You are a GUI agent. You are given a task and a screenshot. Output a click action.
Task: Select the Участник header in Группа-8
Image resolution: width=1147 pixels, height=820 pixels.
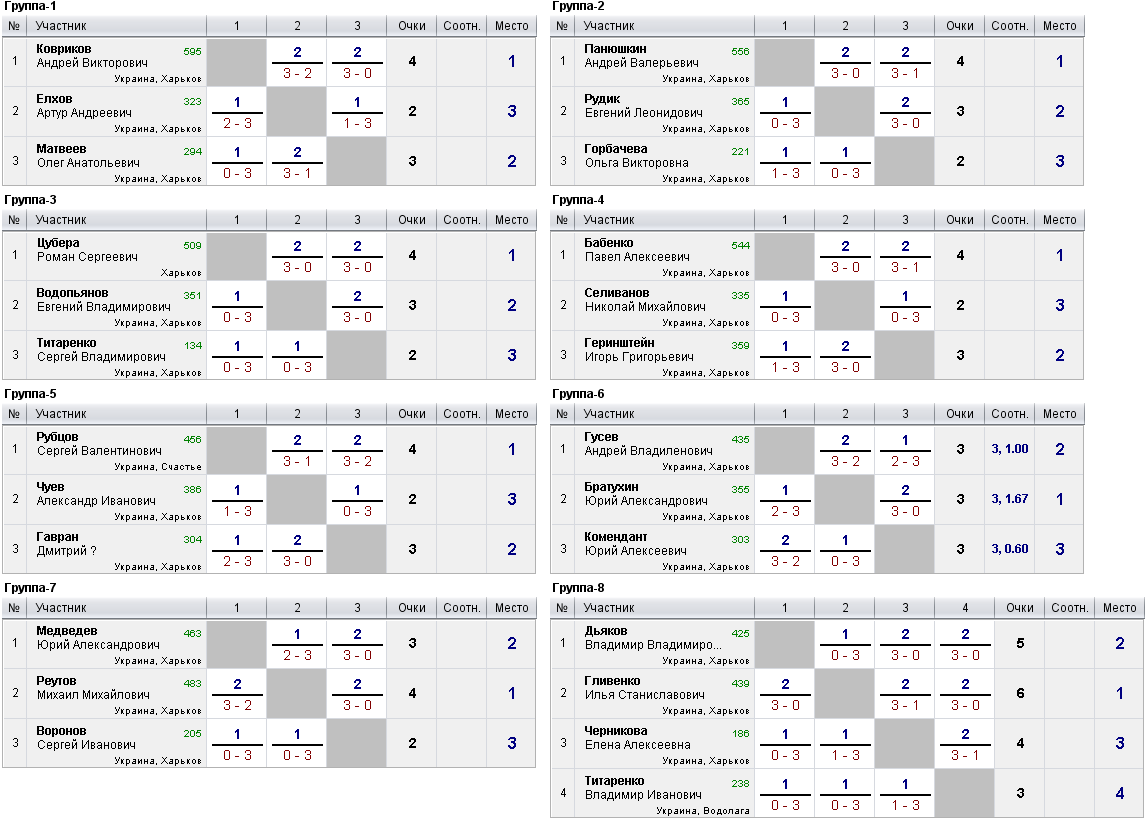(609, 608)
